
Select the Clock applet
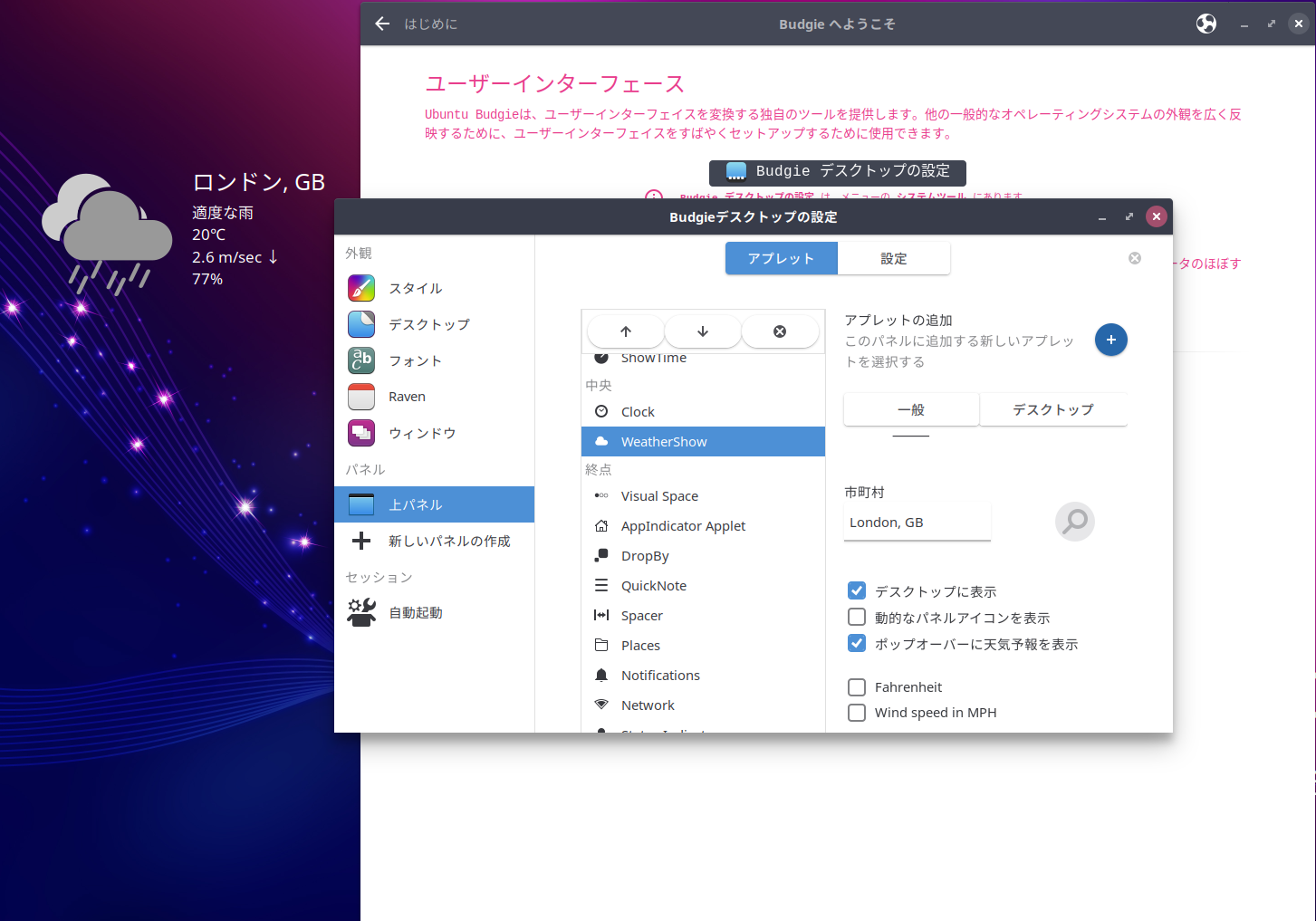click(703, 412)
